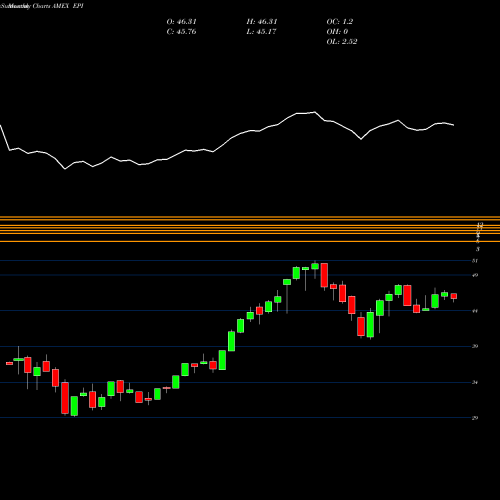500x500 pixels.
Task: Click the price axis label '49'
Action: click(475, 275)
